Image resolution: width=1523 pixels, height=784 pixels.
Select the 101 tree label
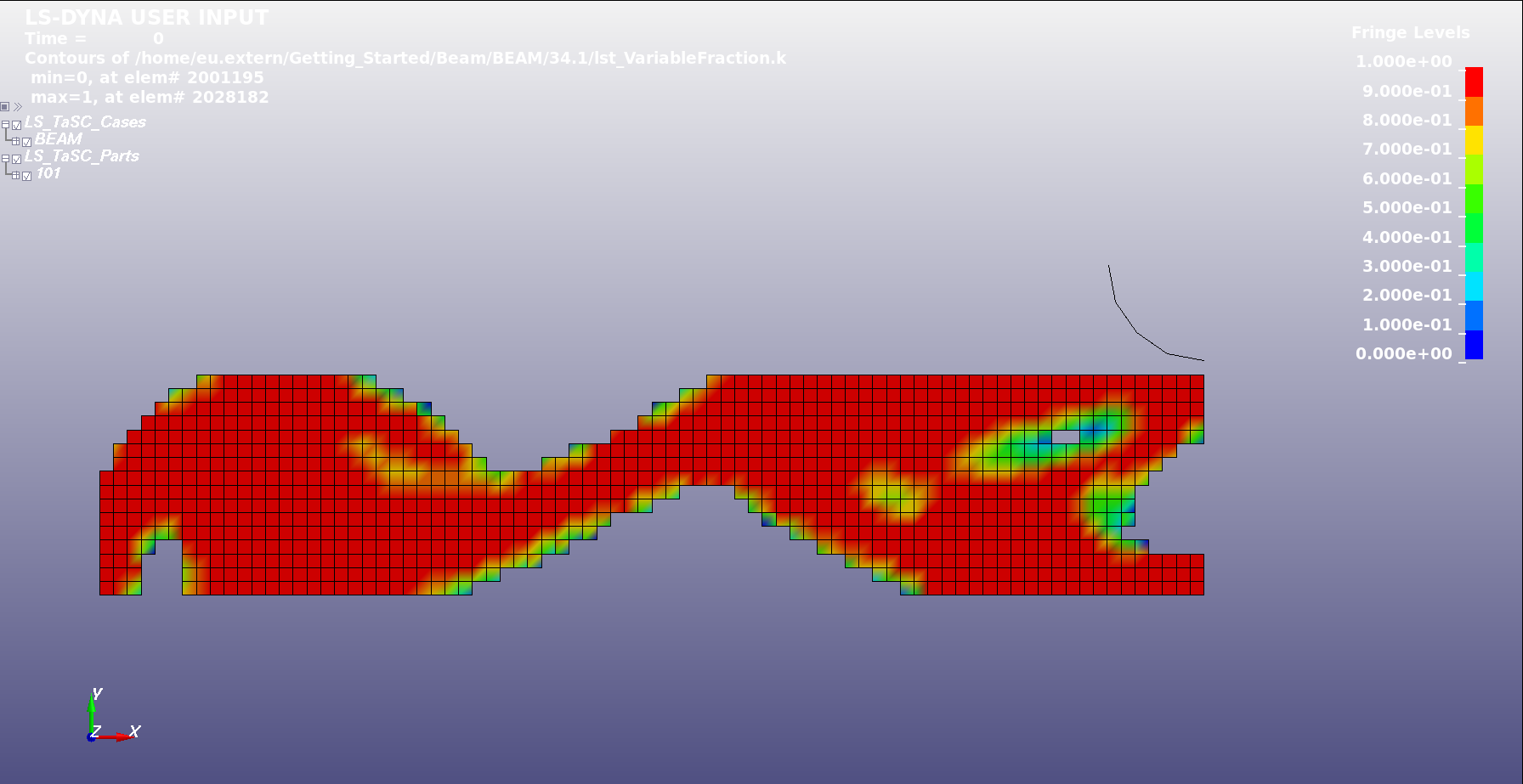pyautogui.click(x=48, y=172)
